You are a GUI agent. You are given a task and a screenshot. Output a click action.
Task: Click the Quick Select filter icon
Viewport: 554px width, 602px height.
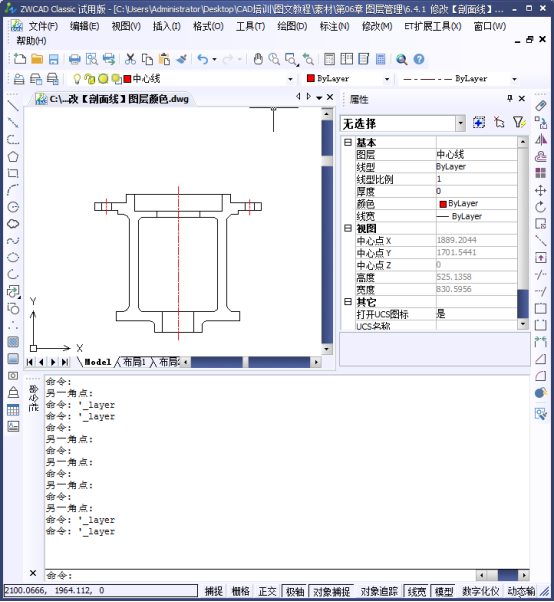[519, 122]
